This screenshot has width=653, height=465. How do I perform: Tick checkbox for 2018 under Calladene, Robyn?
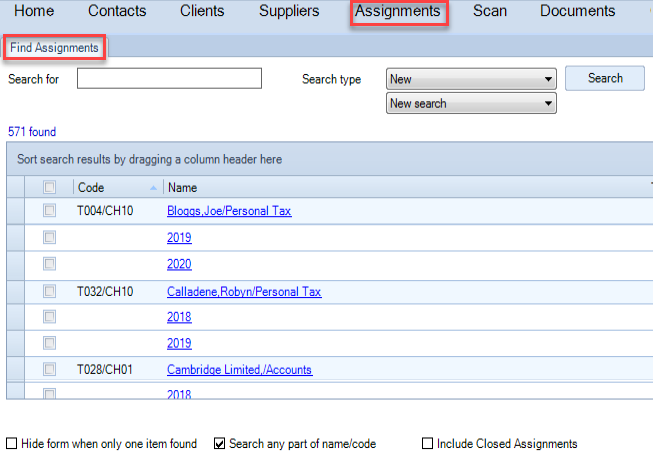coord(49,317)
